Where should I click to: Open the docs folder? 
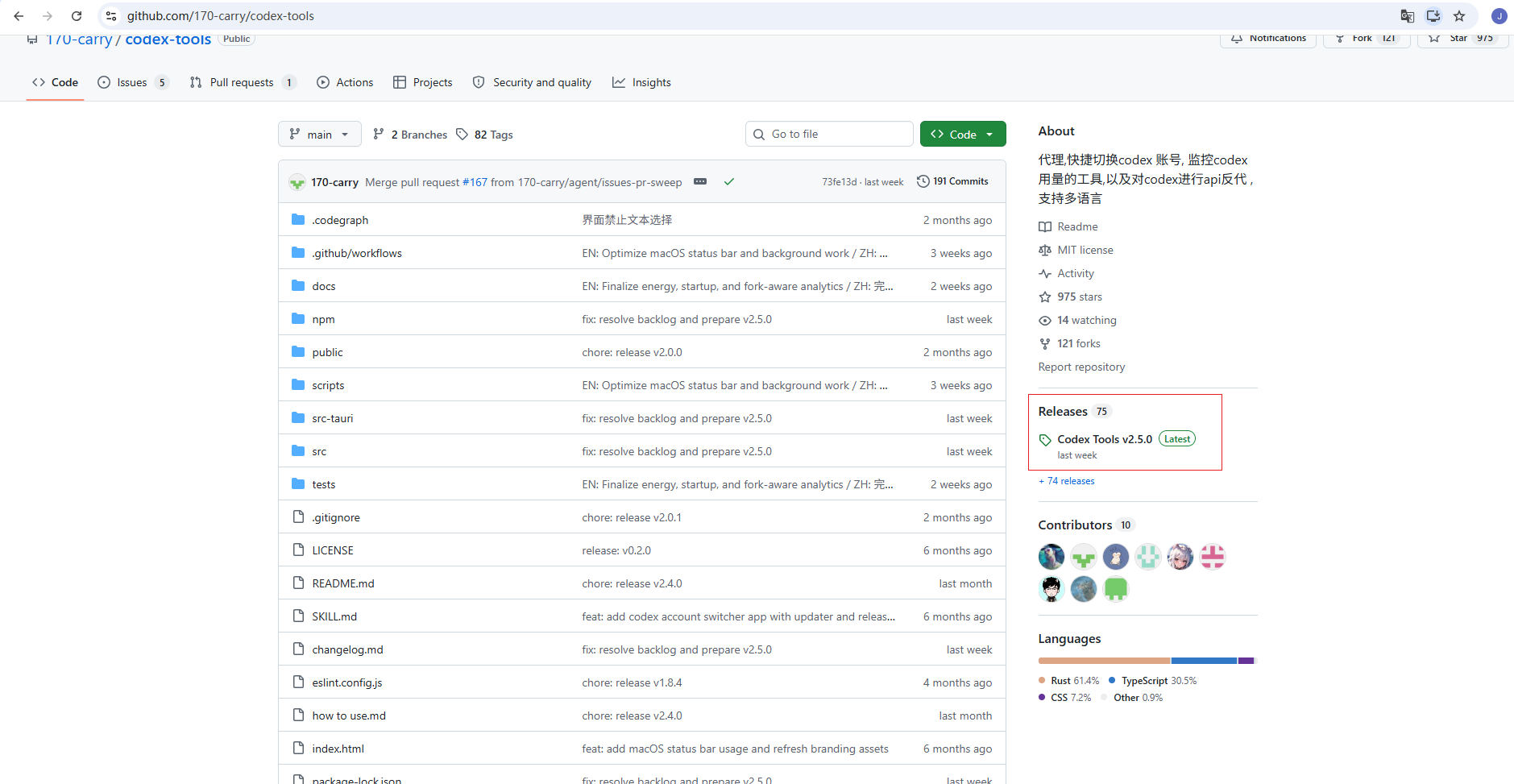(324, 286)
